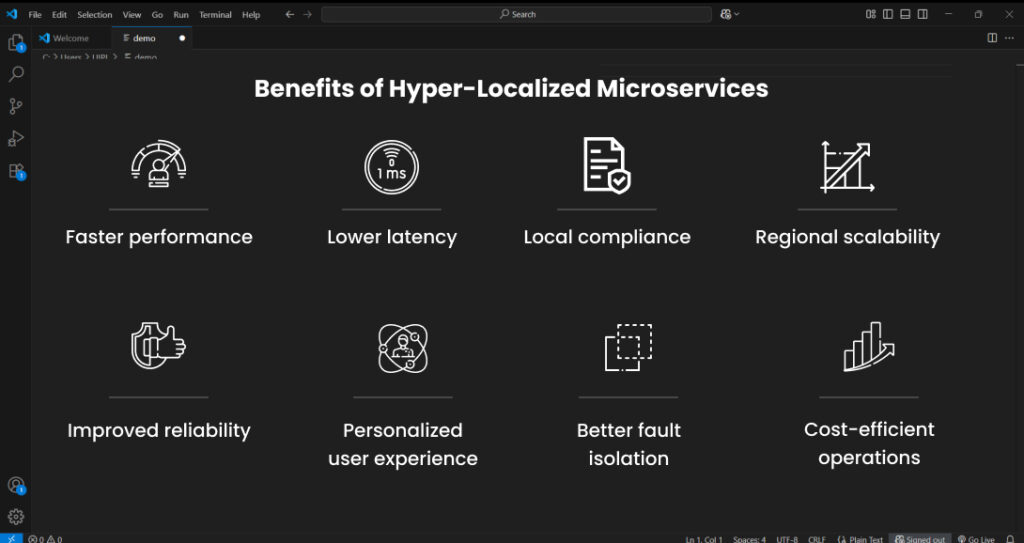Viewport: 1024px width, 543px height.
Task: Change line endings via CRLF
Action: [817, 539]
